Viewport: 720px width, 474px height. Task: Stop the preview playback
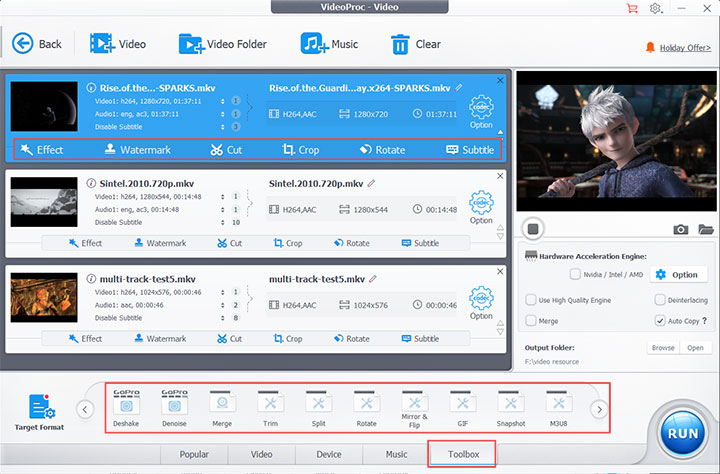pos(533,229)
